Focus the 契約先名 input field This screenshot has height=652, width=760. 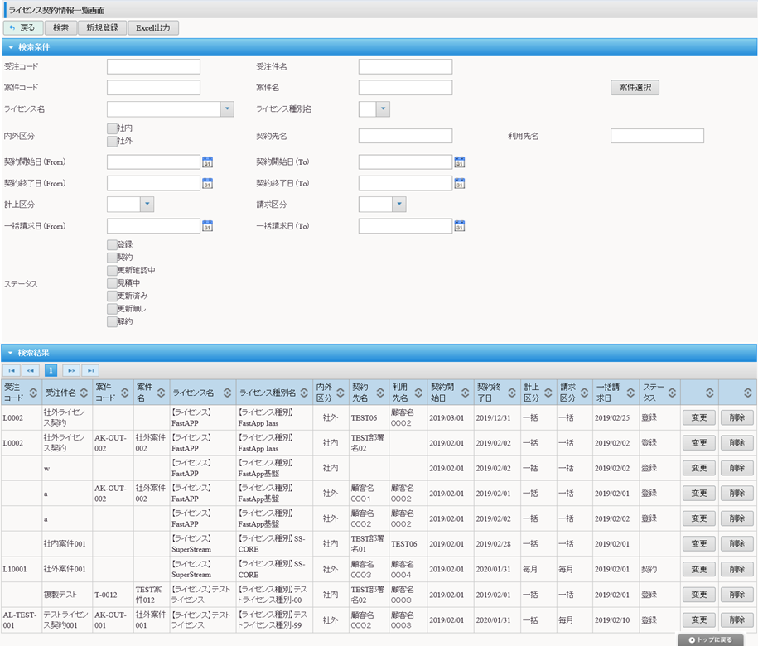405,136
